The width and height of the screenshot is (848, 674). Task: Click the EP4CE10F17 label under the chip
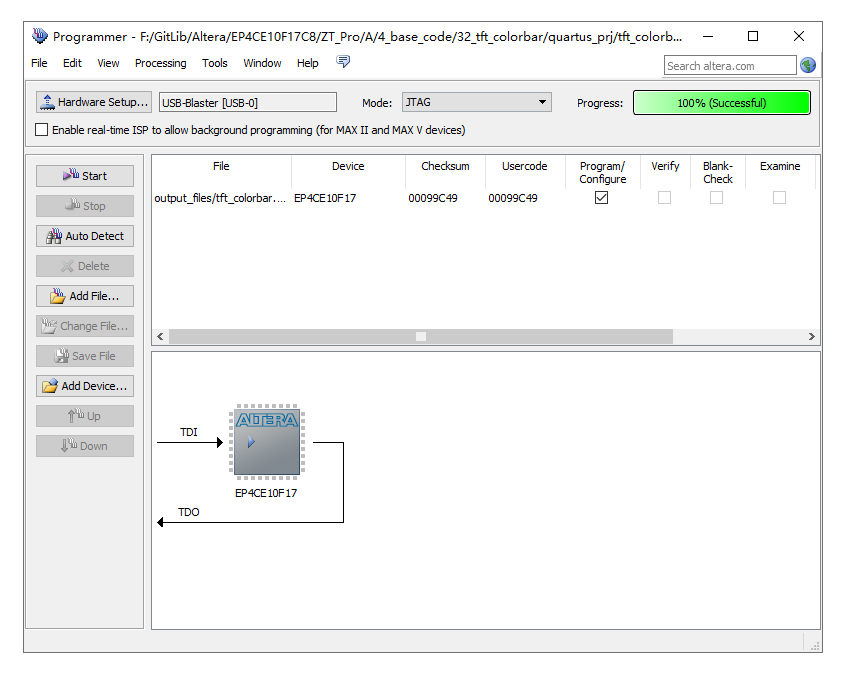[x=266, y=493]
